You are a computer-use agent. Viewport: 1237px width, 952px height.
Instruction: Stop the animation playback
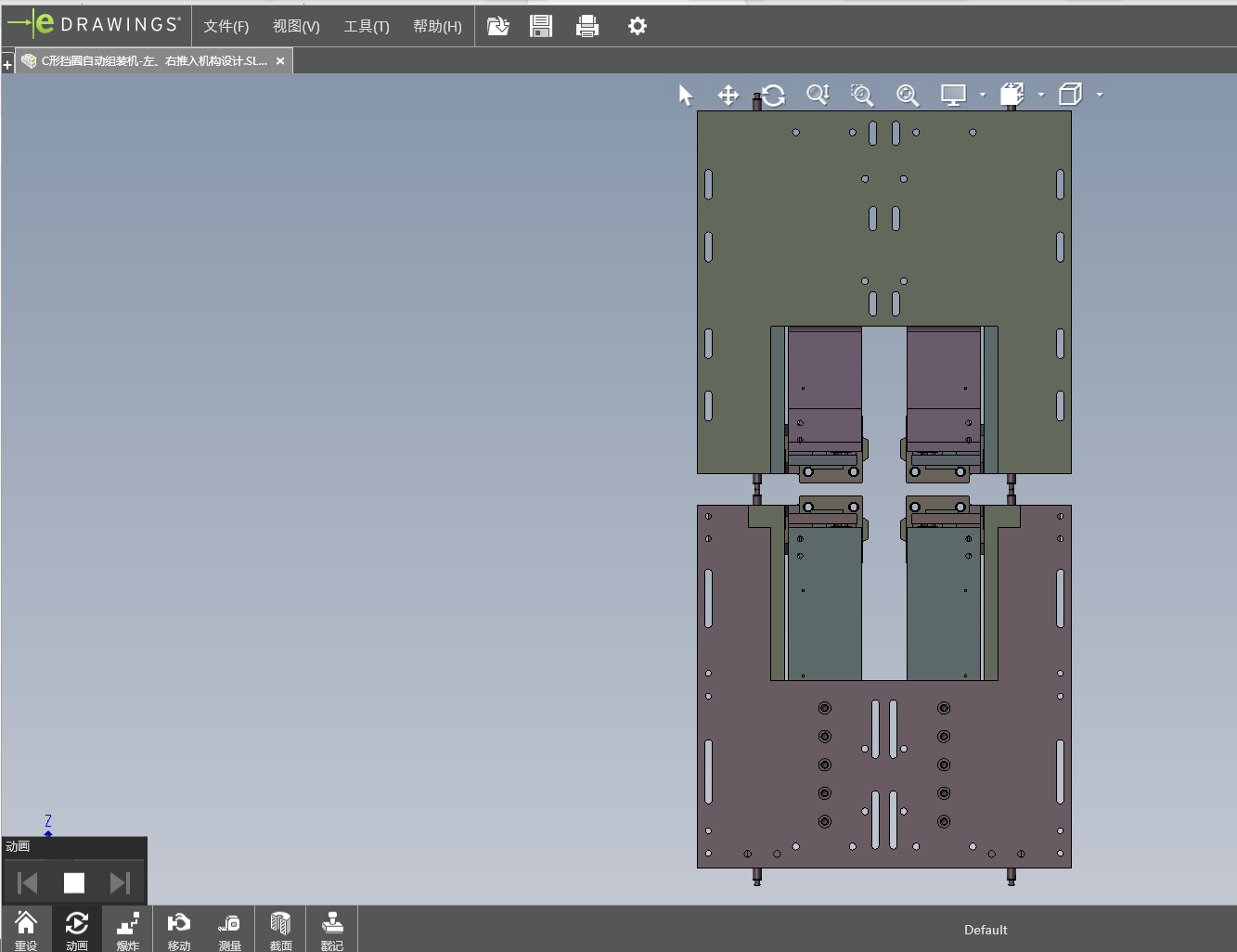74,882
